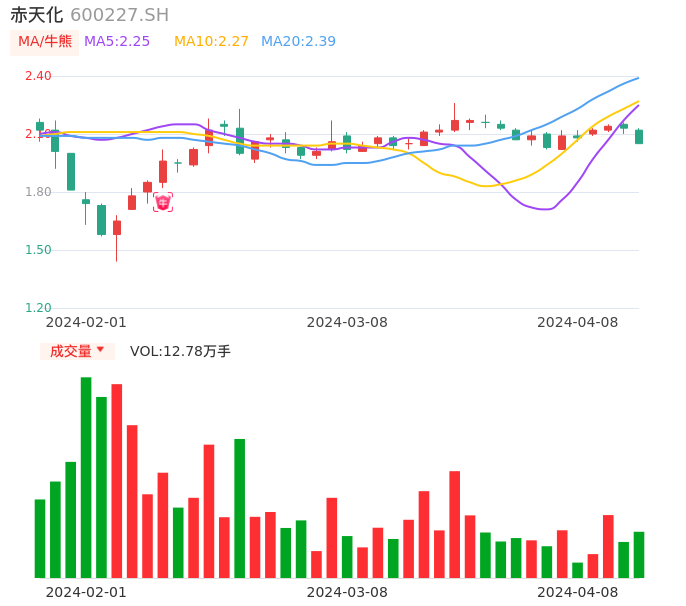
Task: Click the 2024-04-08 date under the volume chart
Action: 577,592
